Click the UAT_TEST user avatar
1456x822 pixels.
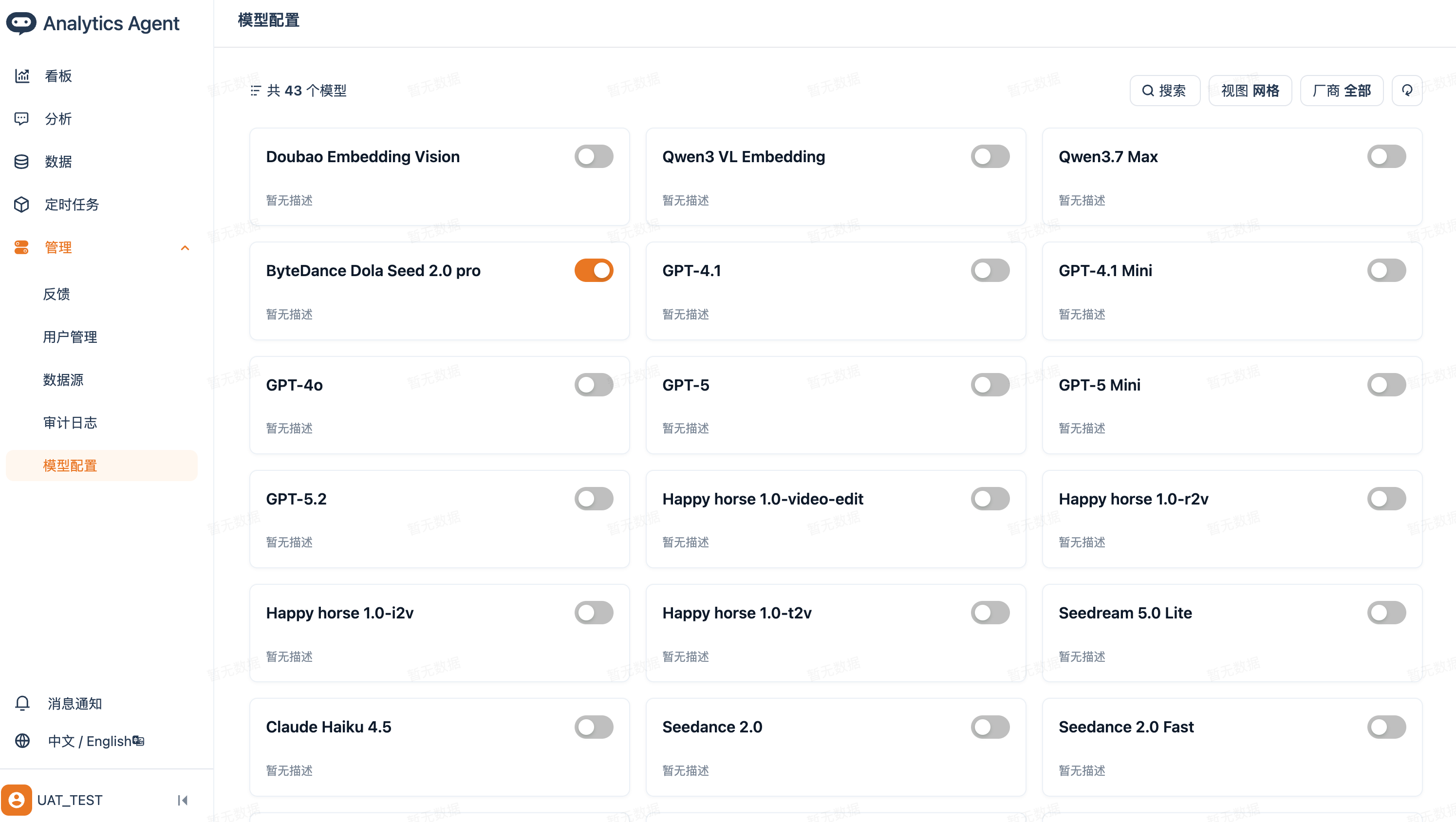point(17,800)
